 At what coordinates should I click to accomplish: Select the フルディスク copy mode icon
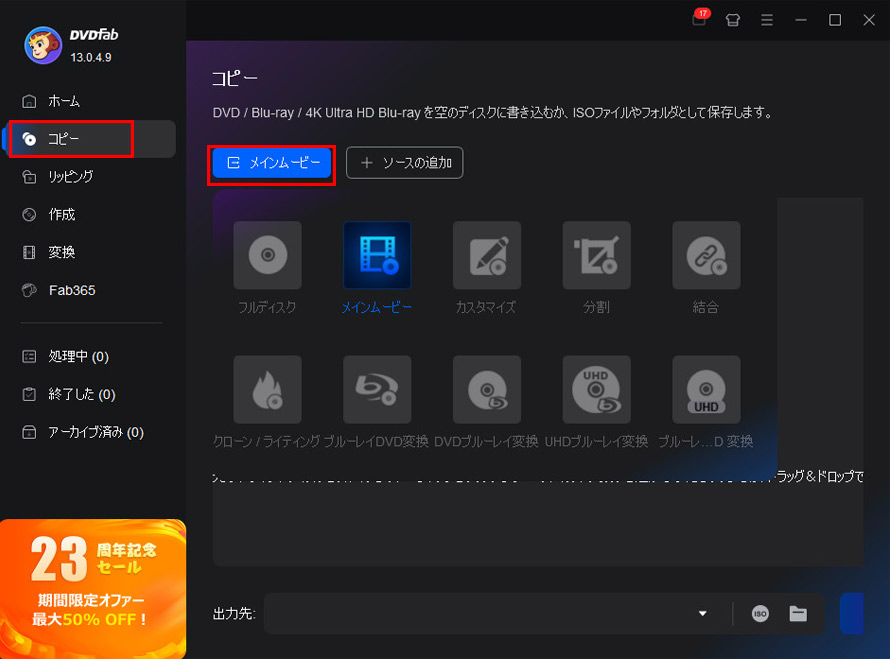click(267, 255)
